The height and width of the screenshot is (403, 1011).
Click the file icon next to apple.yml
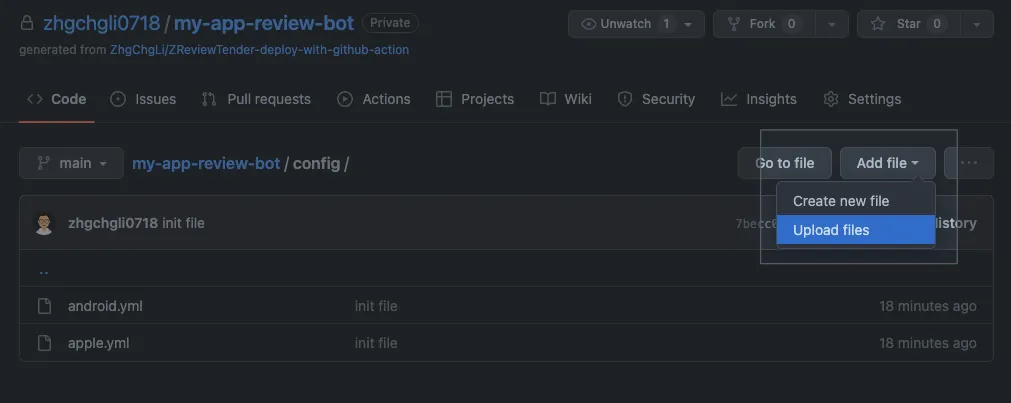pos(43,343)
